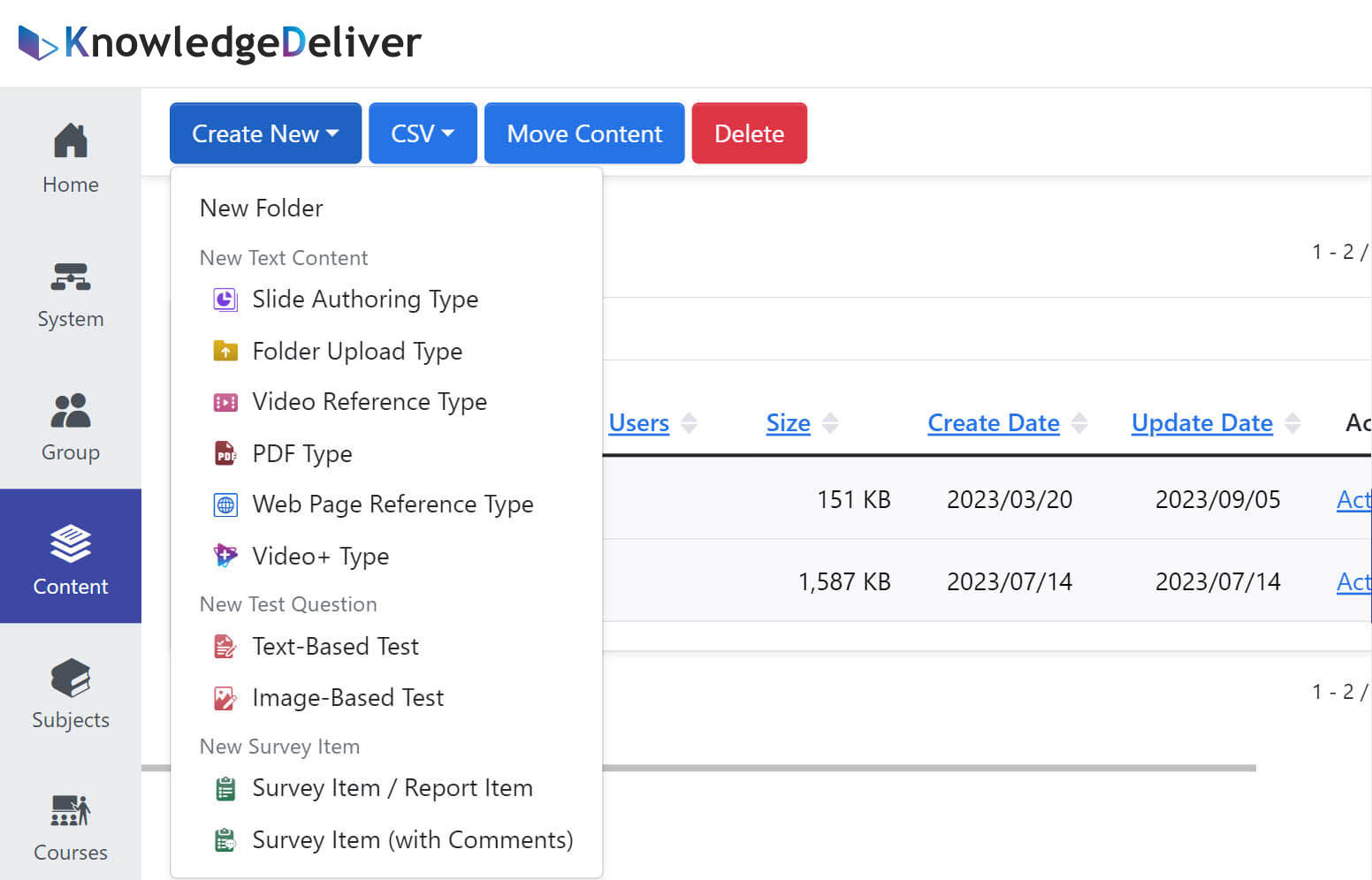Click the Create Date header link
1372x880 pixels.
point(994,423)
